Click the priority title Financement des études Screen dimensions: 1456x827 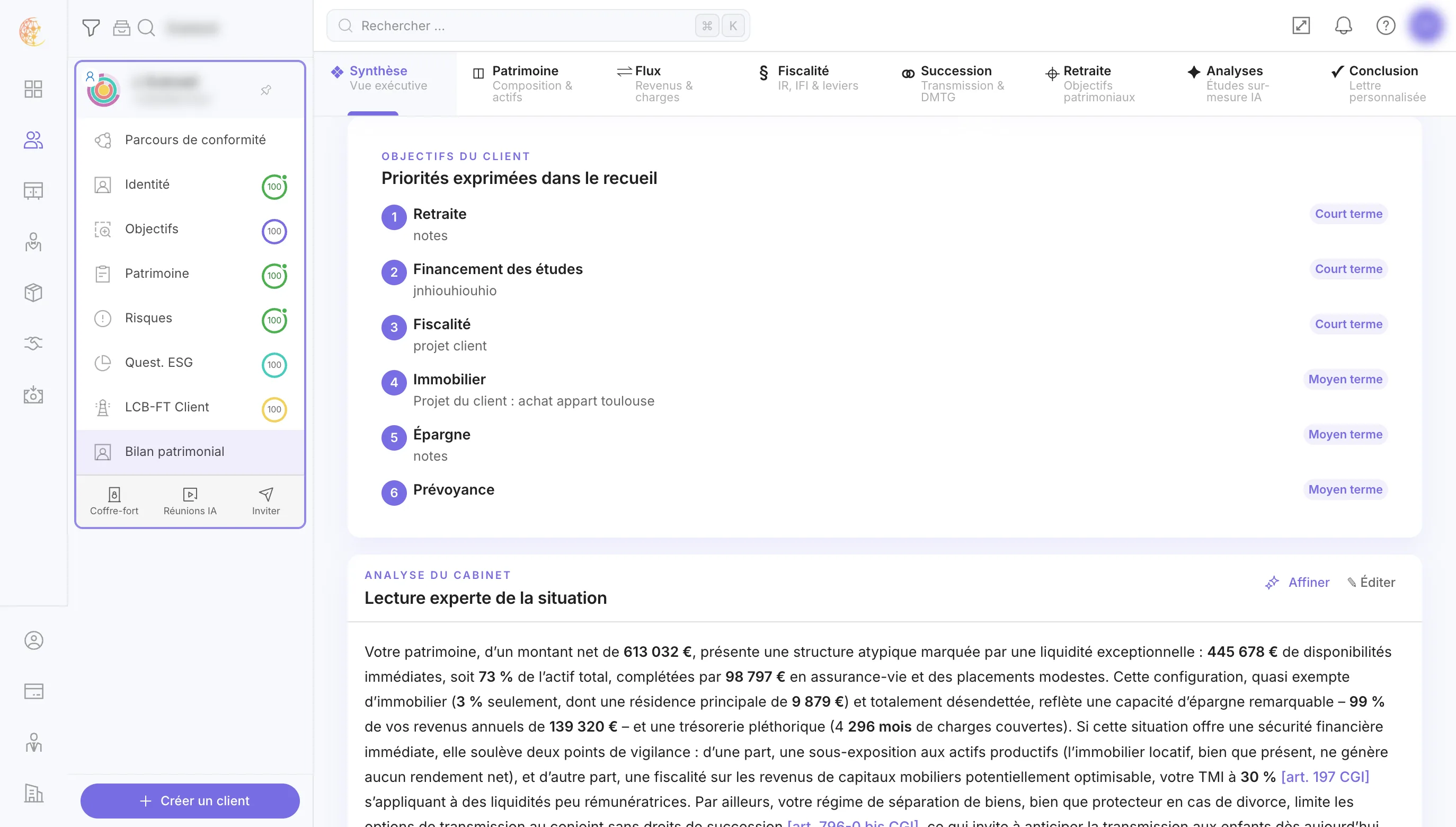(498, 269)
